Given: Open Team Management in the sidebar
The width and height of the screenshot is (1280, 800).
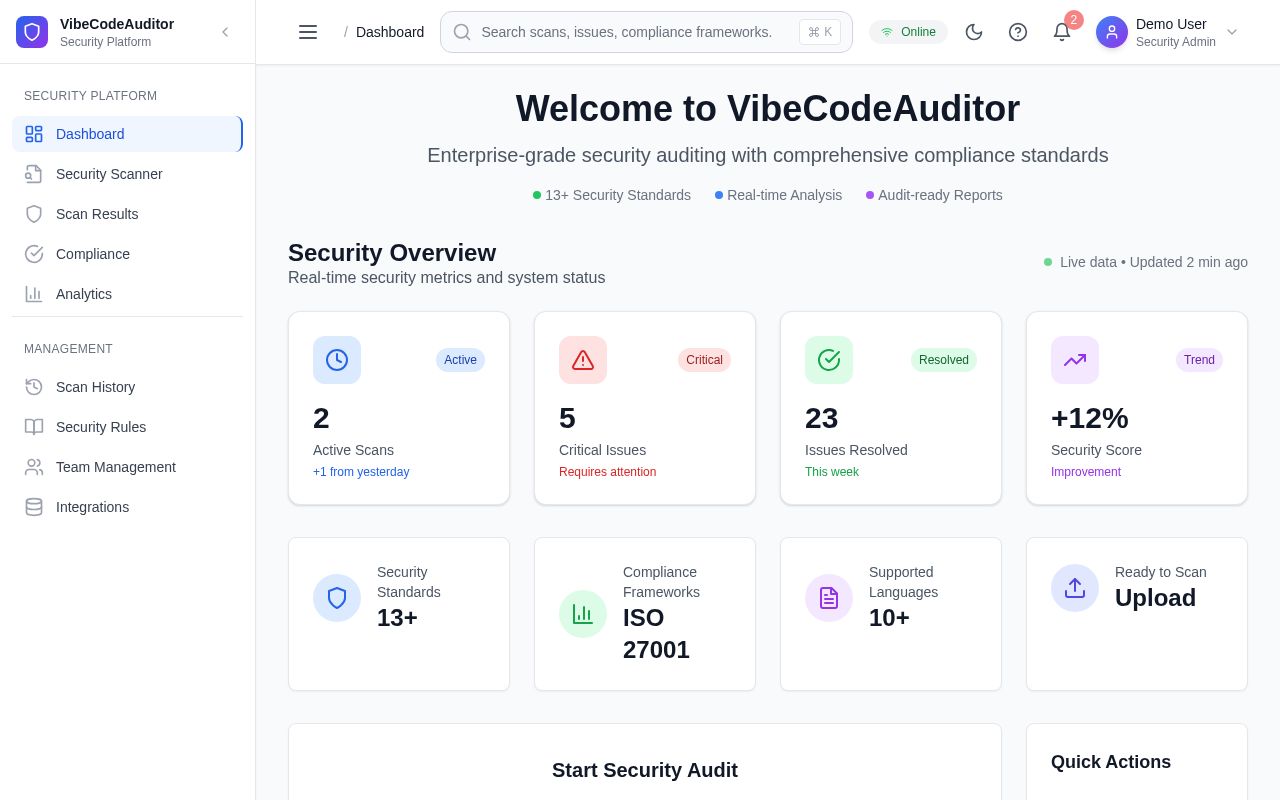Looking at the screenshot, I should 127,467.
